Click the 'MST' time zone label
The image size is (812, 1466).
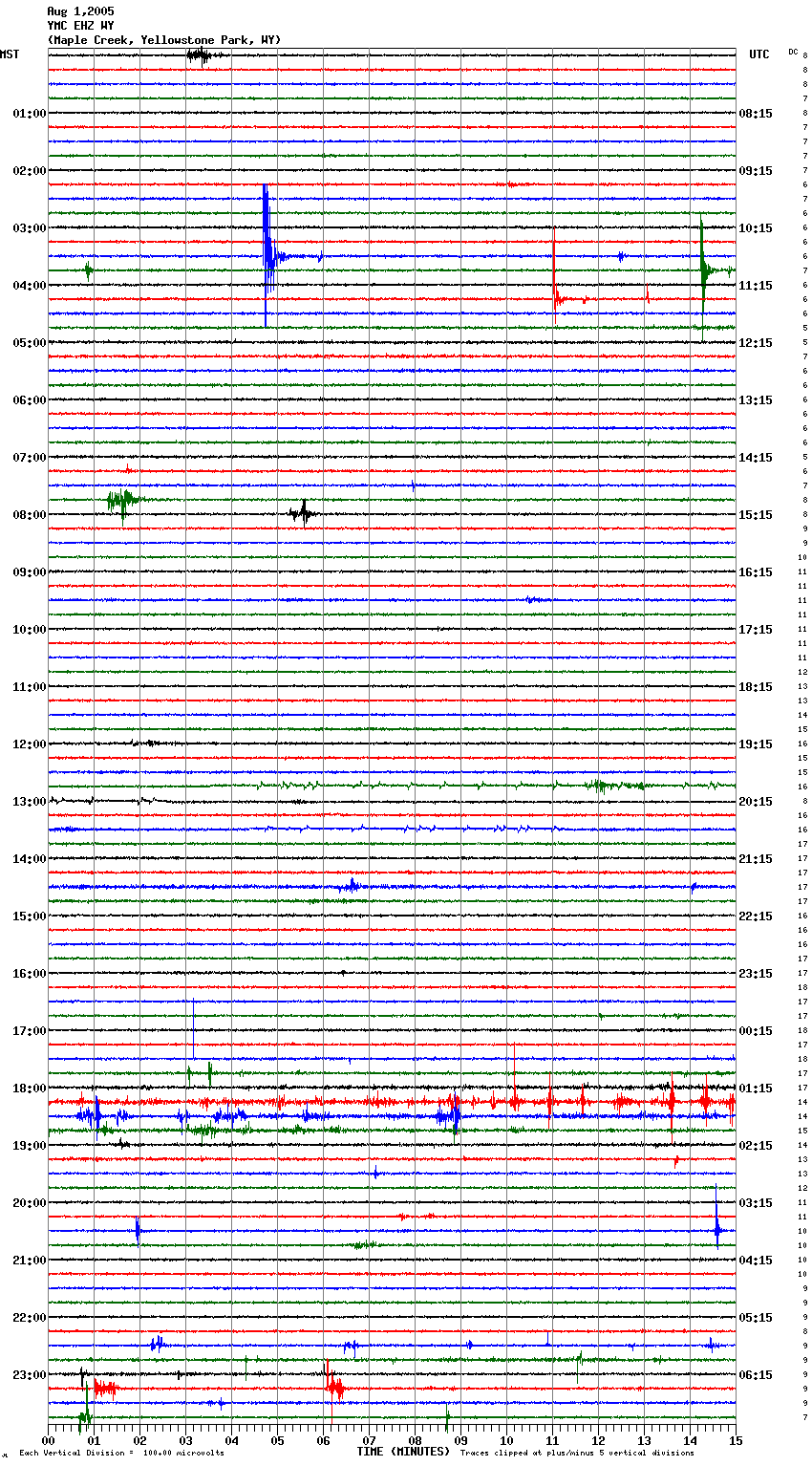[x=10, y=54]
